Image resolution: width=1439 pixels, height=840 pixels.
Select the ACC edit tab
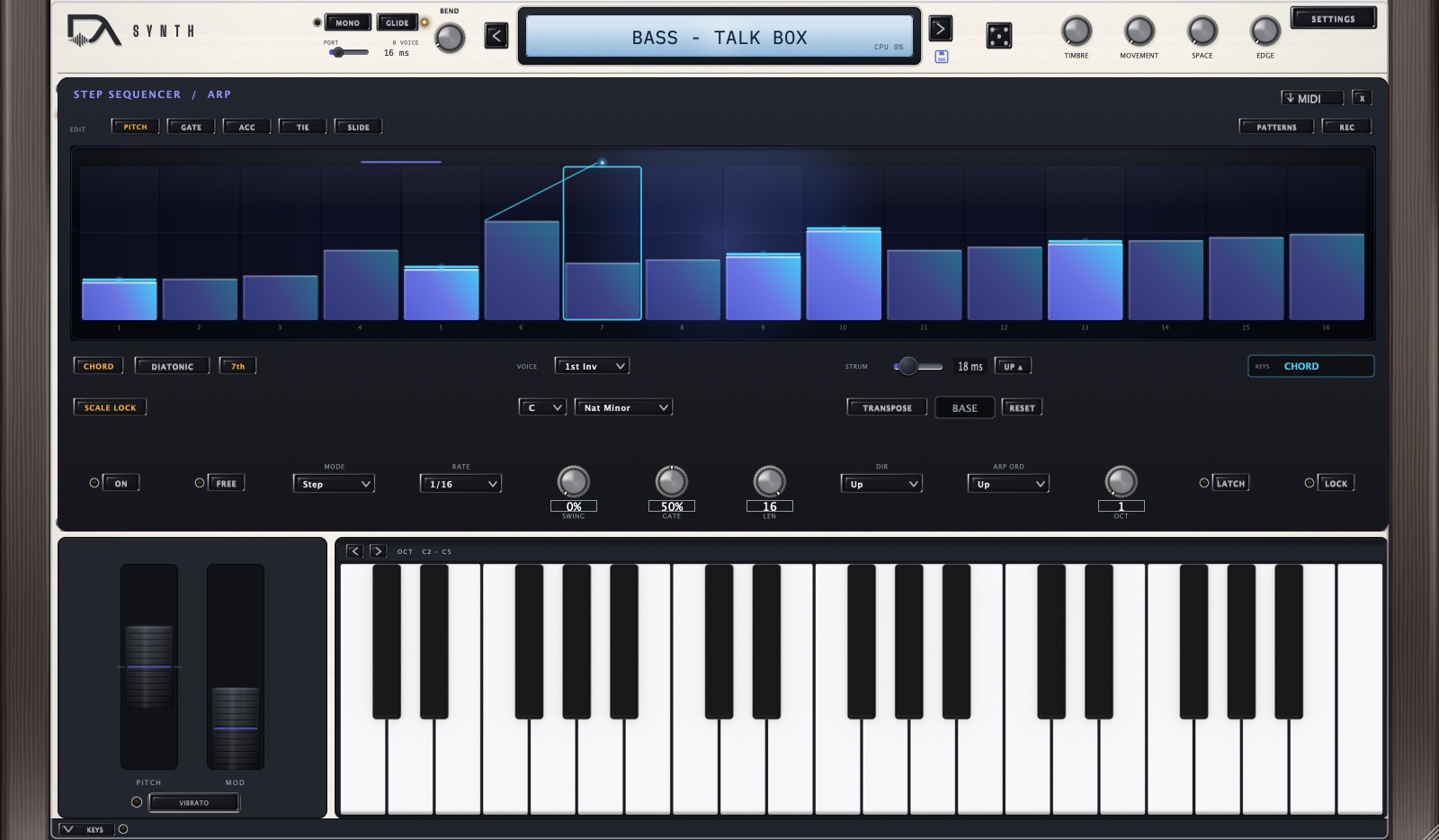pos(246,127)
